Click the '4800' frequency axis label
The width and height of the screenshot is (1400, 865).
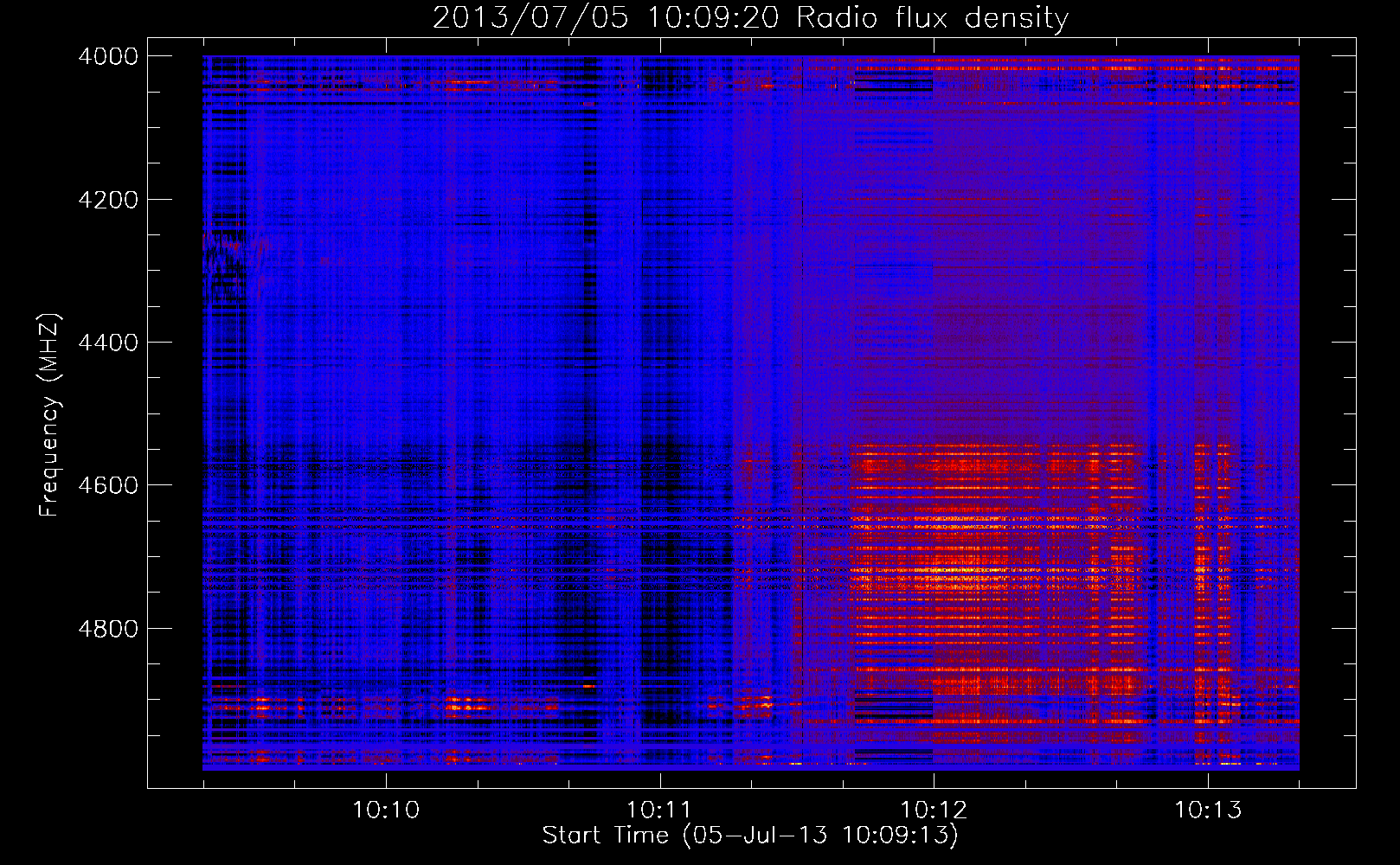click(x=107, y=628)
